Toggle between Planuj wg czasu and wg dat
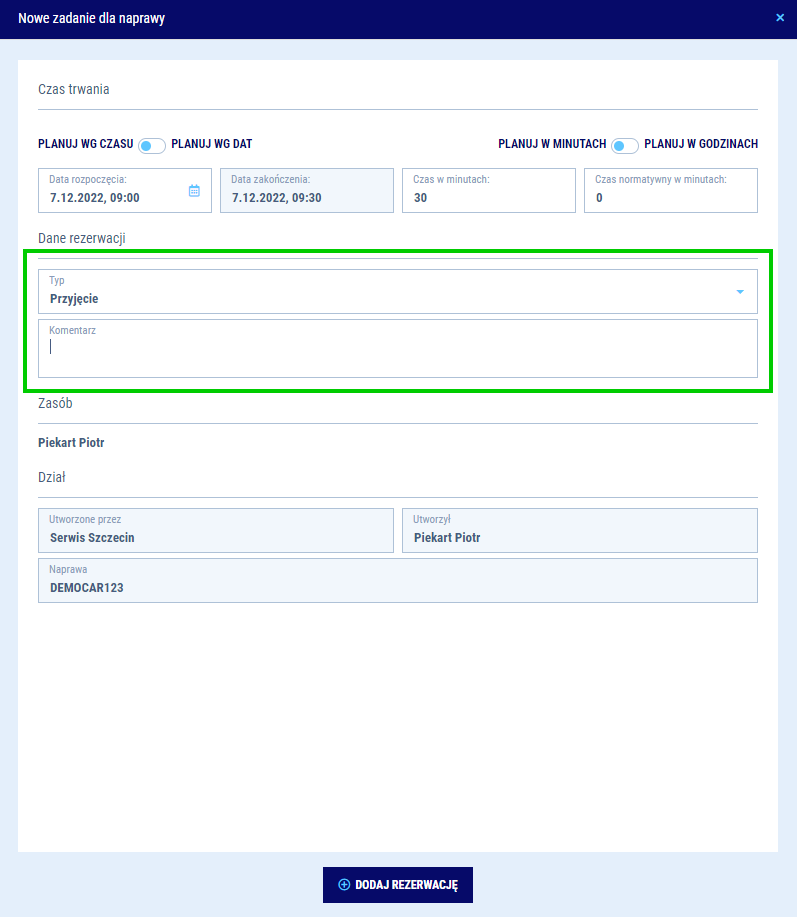The image size is (797, 917). tap(152, 146)
